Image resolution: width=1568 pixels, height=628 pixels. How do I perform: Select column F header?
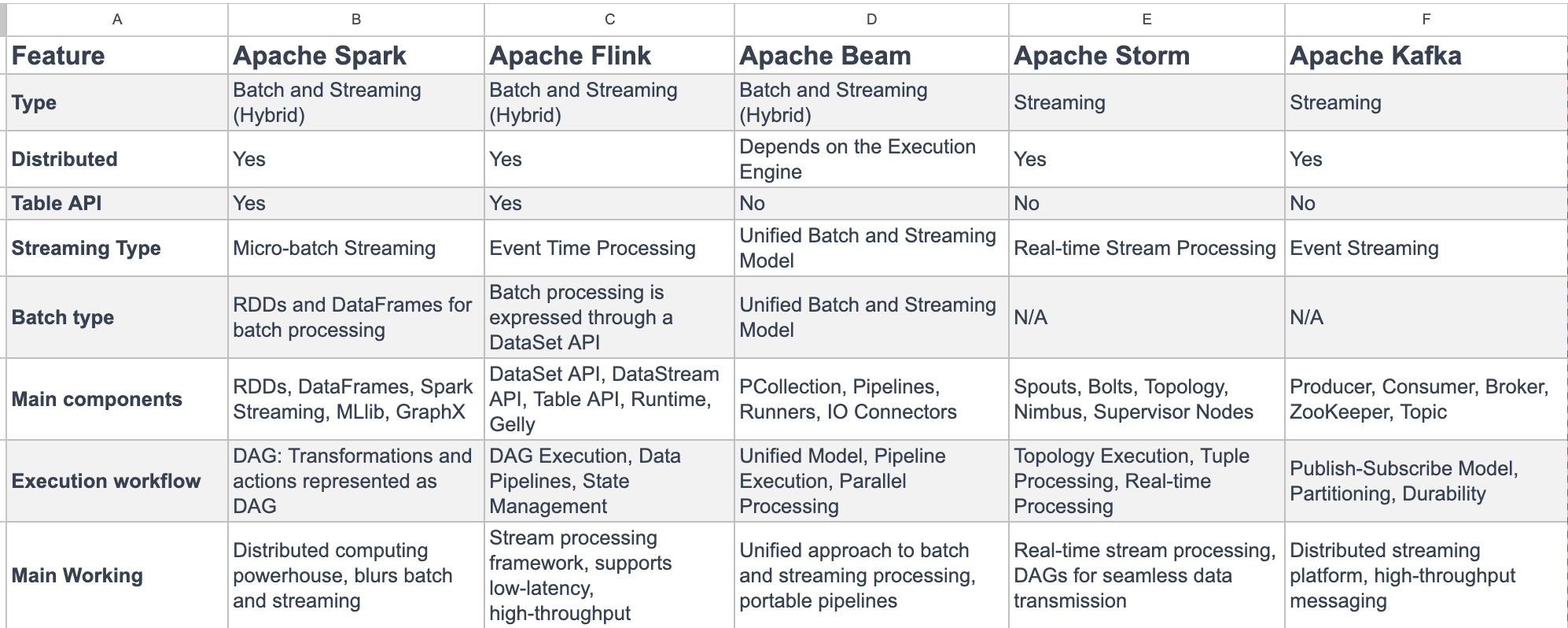1426,20
